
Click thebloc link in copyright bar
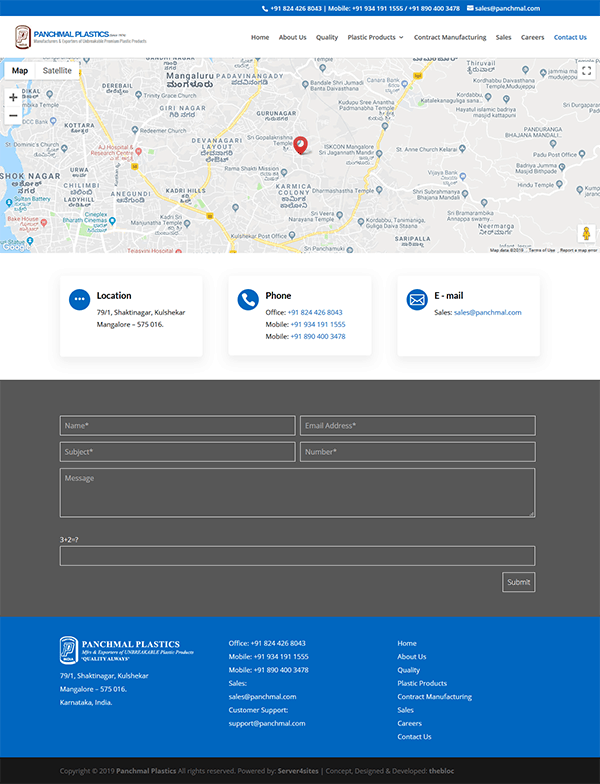click(442, 771)
